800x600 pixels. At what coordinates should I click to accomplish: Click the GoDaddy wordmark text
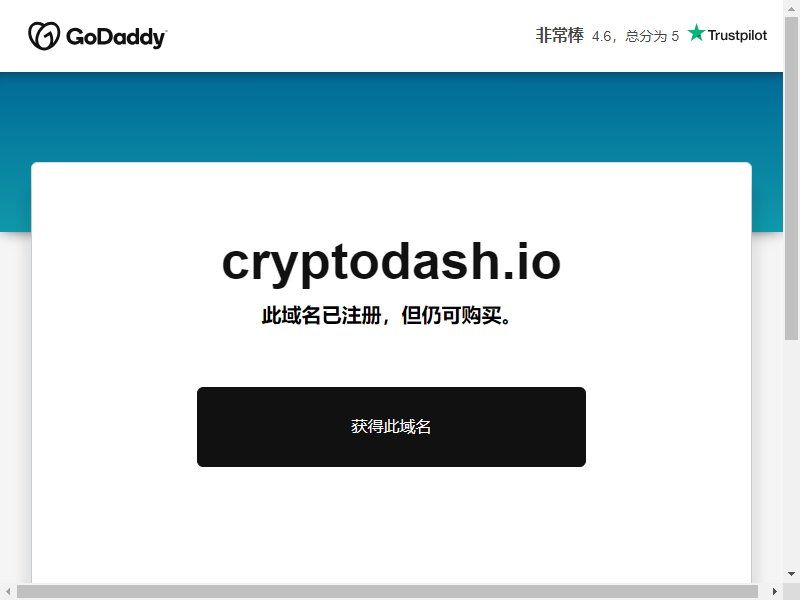[x=116, y=37]
